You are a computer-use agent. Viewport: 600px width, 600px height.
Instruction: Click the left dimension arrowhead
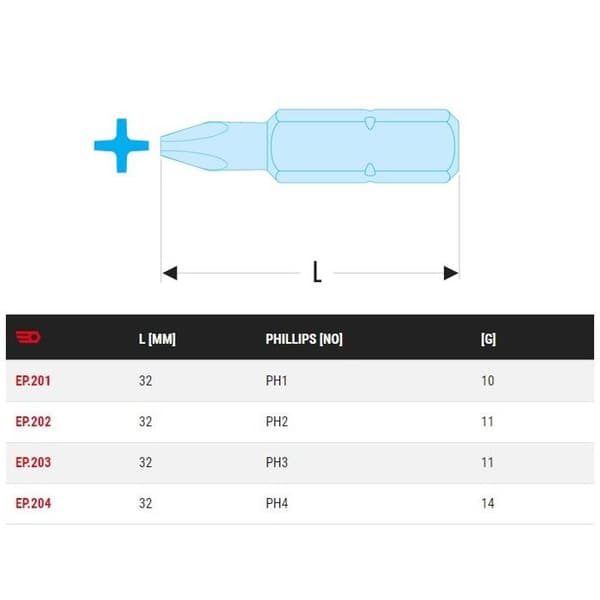coord(170,273)
